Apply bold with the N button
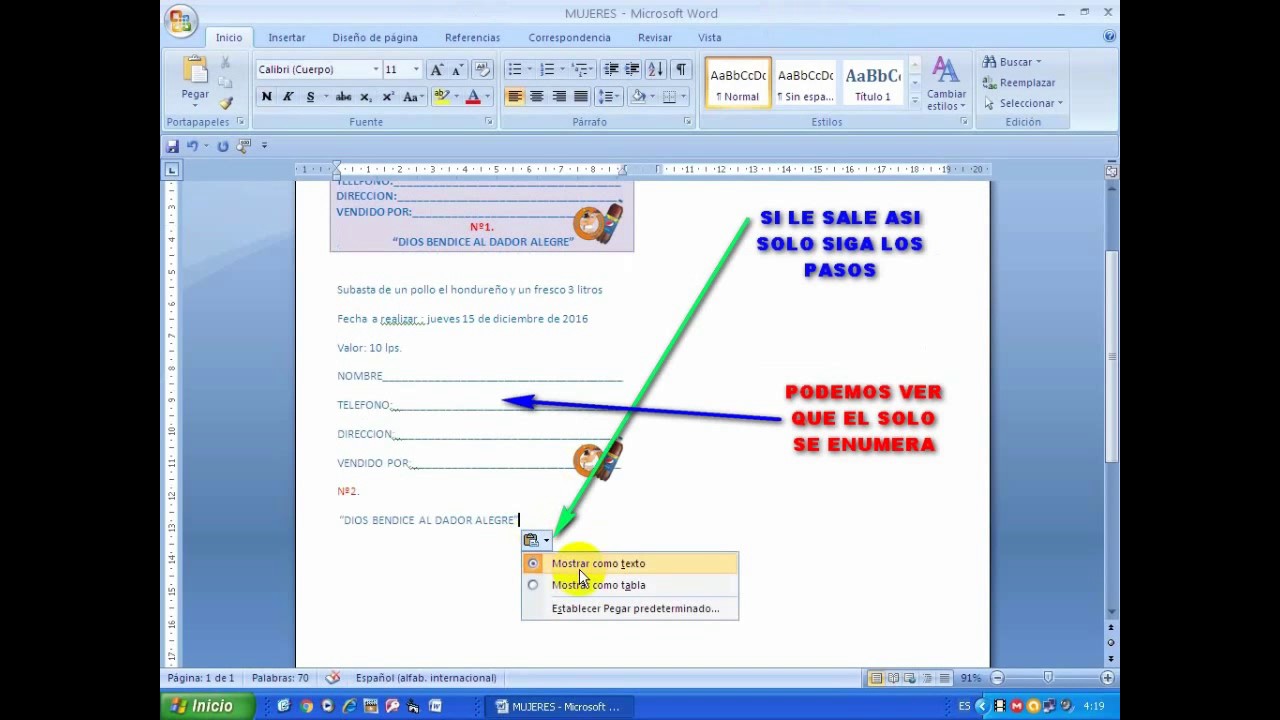This screenshot has height=720, width=1280. tap(267, 97)
